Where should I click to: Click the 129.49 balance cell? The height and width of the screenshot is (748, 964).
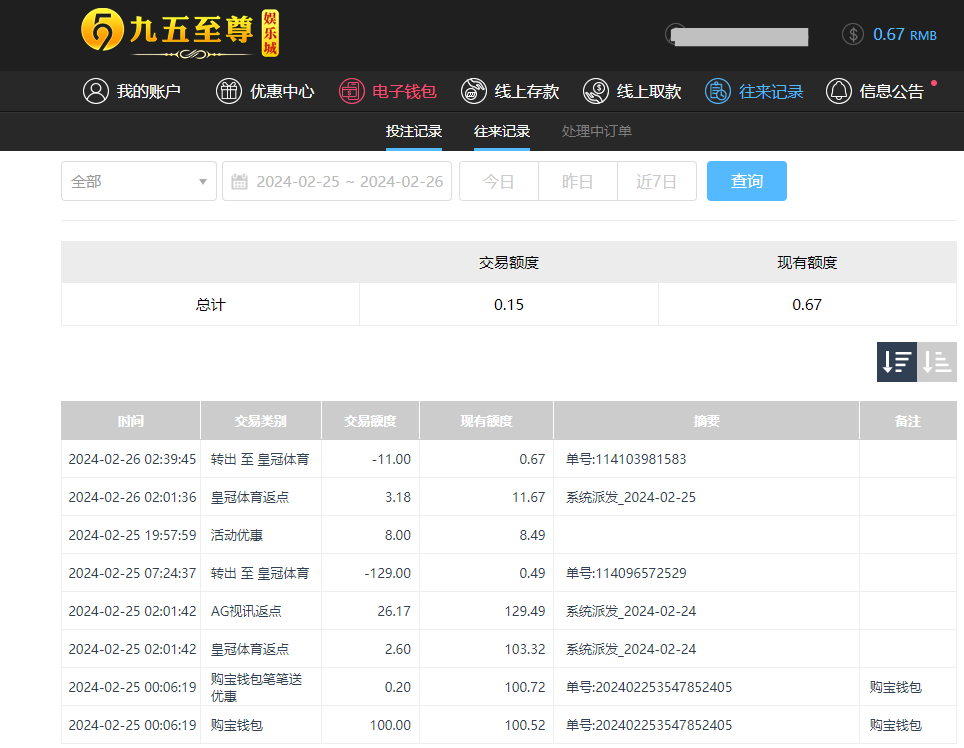(524, 611)
